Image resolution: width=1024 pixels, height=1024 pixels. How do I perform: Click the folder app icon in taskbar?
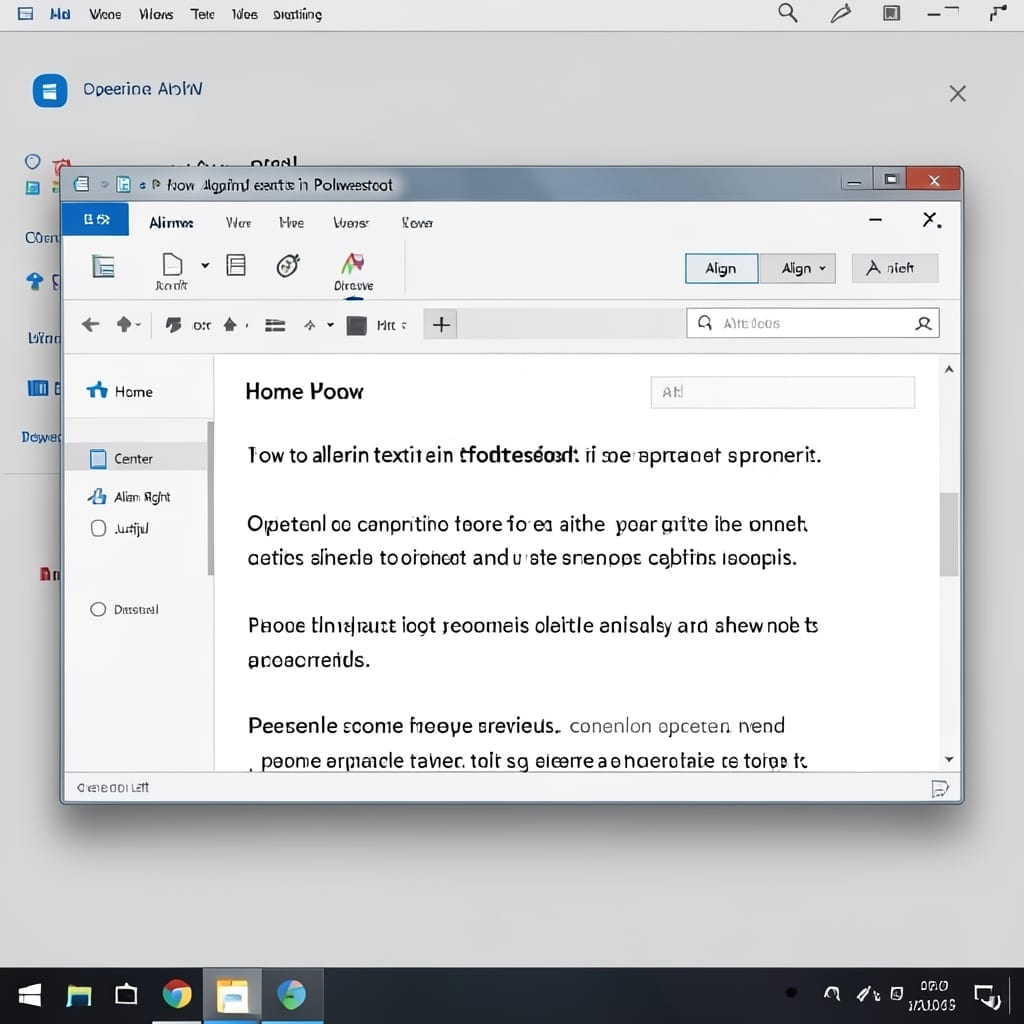[232, 995]
